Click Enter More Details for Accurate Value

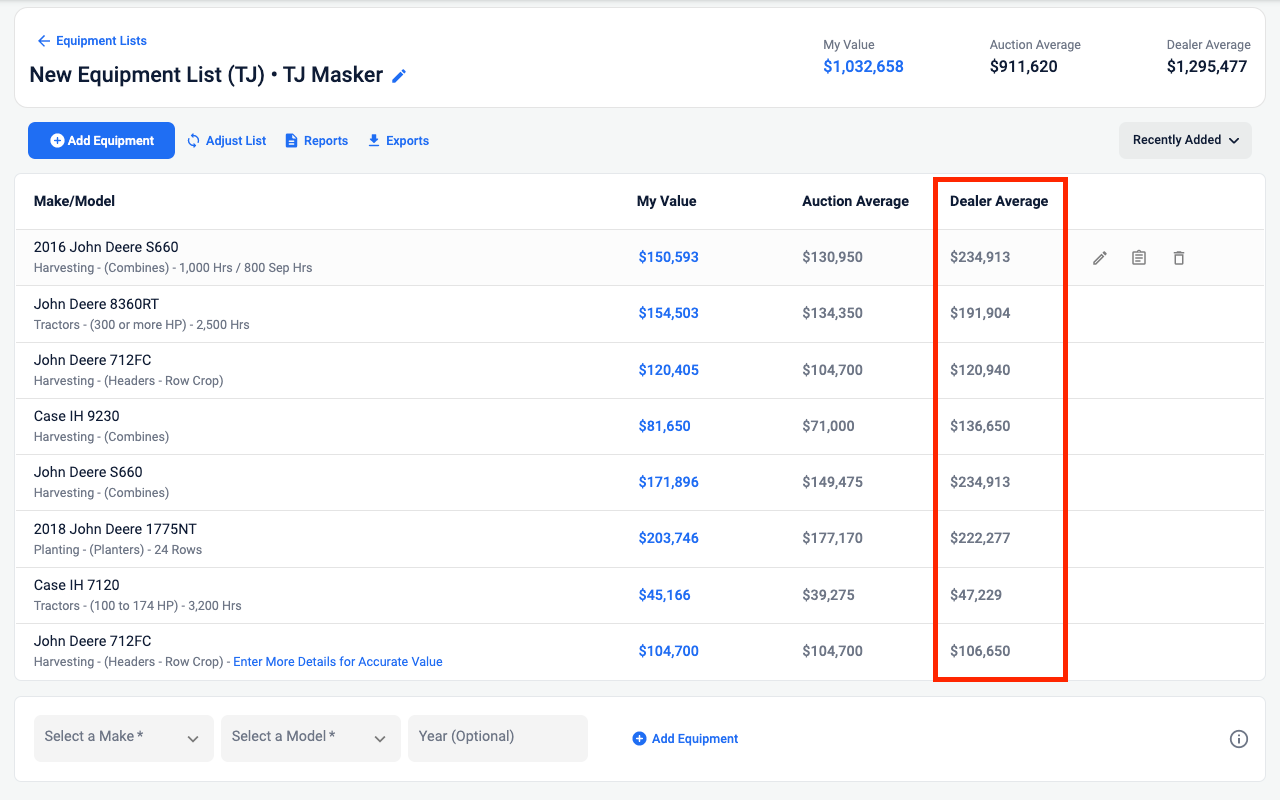pos(338,662)
